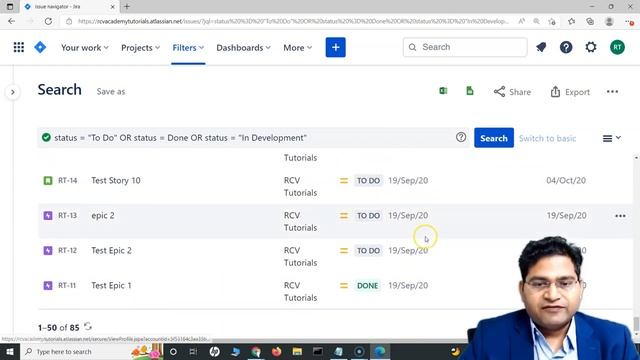Open the RT profile avatar

pyautogui.click(x=617, y=47)
